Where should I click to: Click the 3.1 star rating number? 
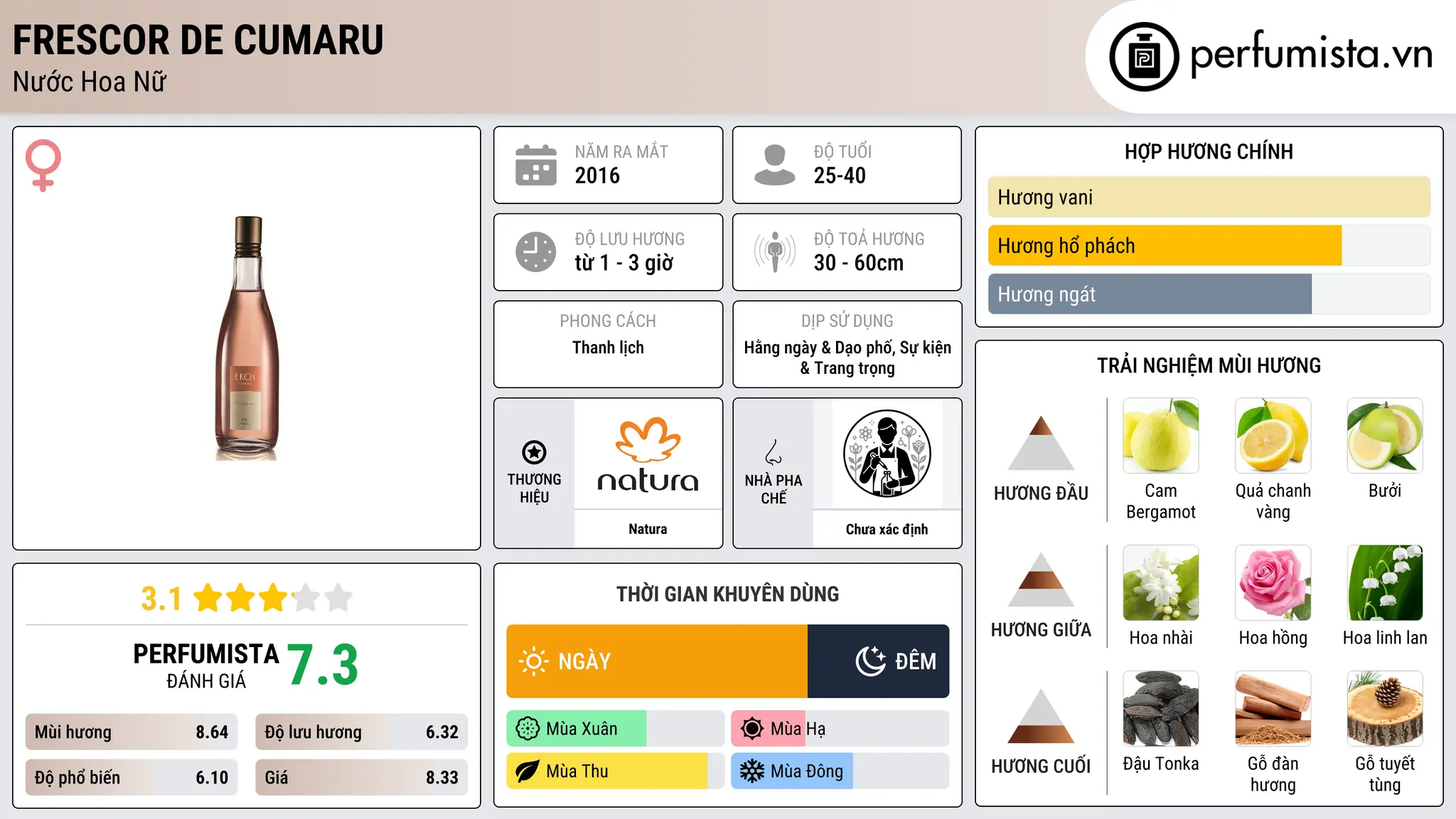pos(161,599)
